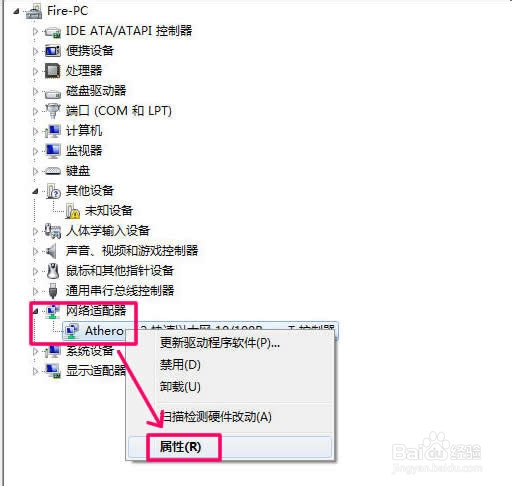Click the mouse (鼠标) device icon

point(53,271)
